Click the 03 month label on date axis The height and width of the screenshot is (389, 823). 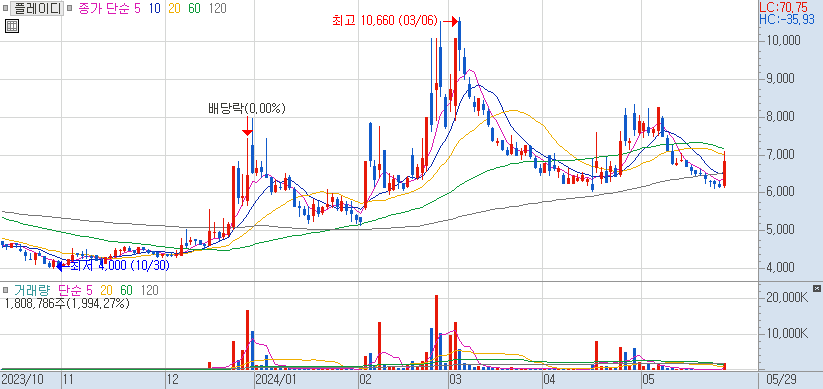pyautogui.click(x=455, y=379)
